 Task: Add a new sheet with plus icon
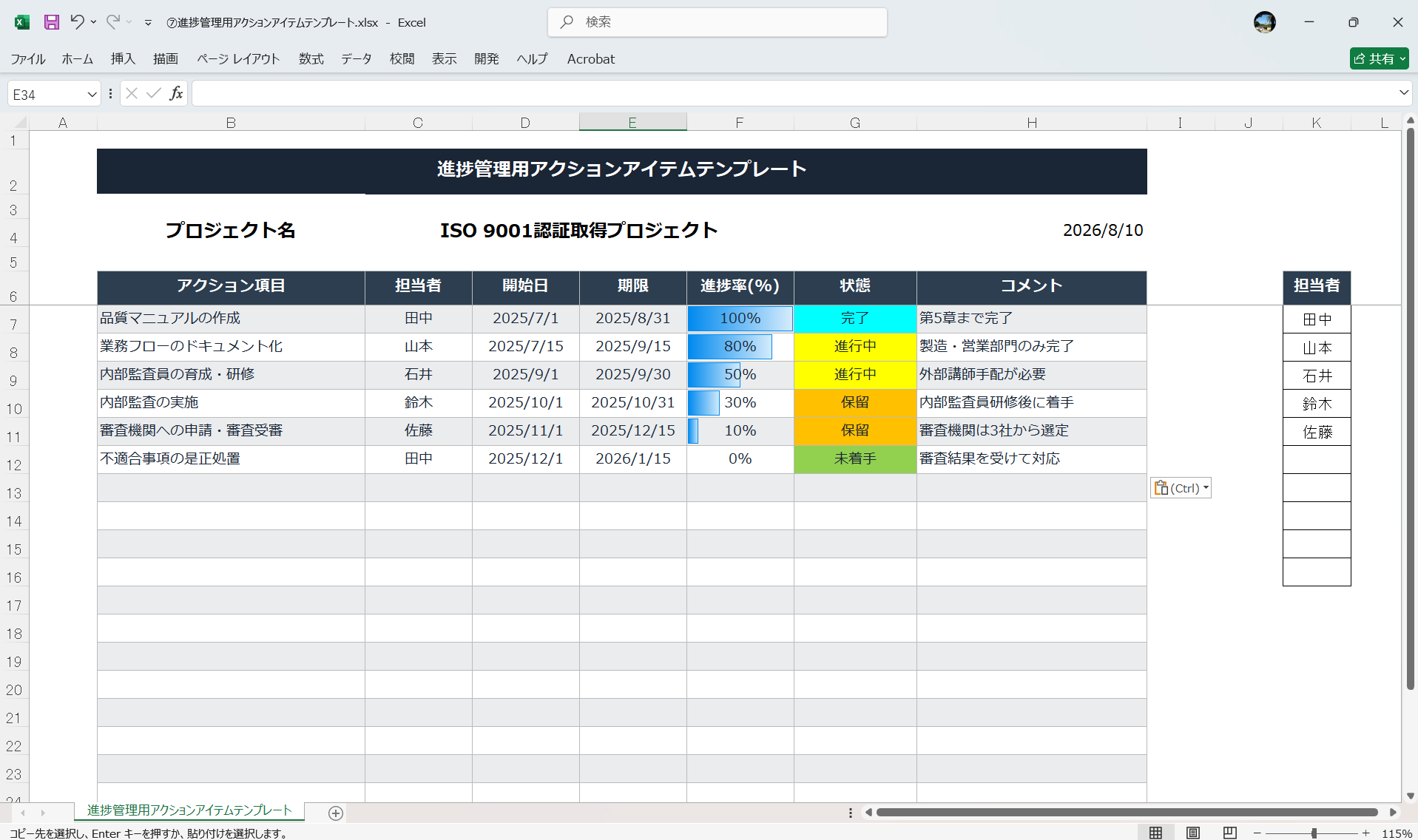[x=335, y=813]
